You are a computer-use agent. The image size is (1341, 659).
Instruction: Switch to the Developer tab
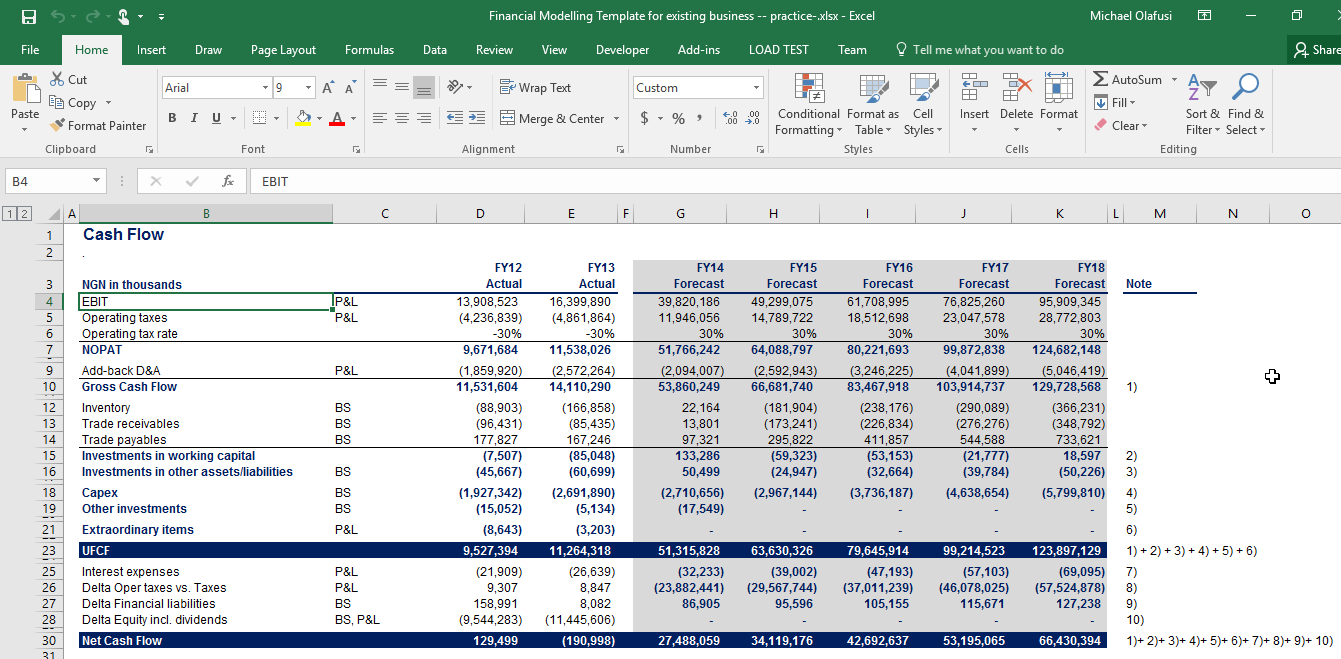pos(622,50)
